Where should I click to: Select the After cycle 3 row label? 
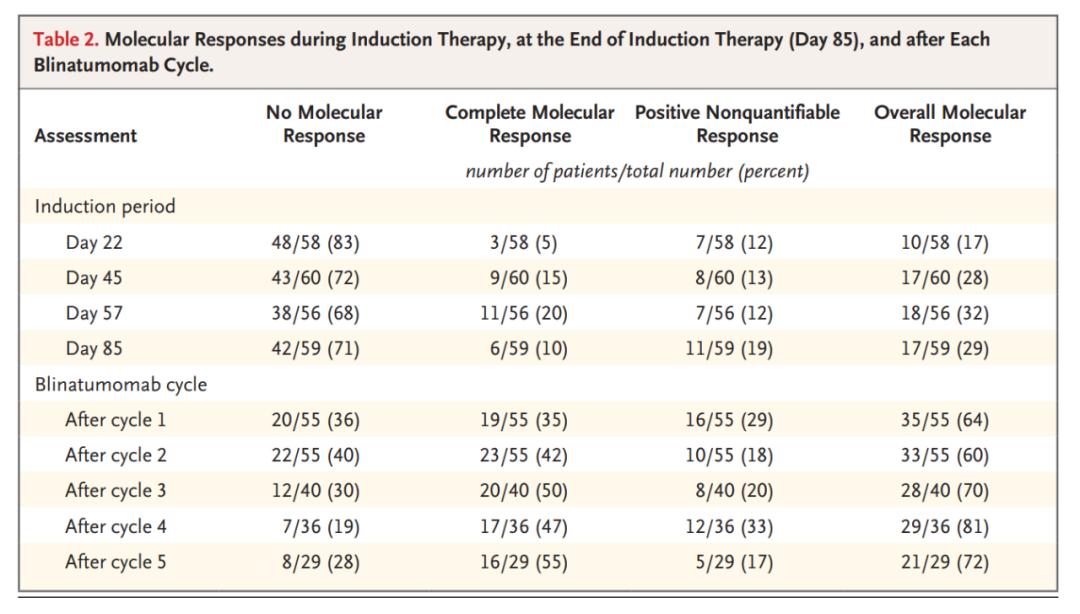pyautogui.click(x=115, y=491)
